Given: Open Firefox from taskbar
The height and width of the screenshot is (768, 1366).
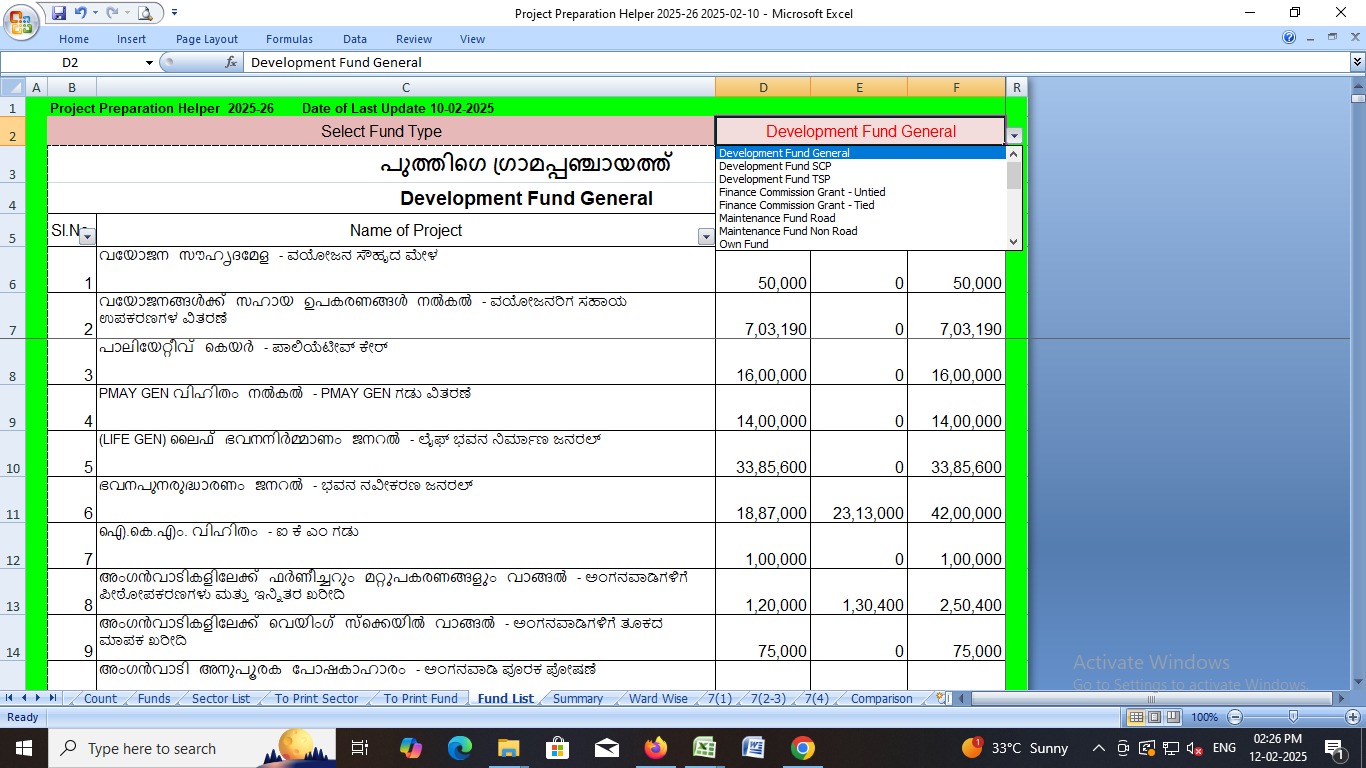Looking at the screenshot, I should tap(656, 748).
